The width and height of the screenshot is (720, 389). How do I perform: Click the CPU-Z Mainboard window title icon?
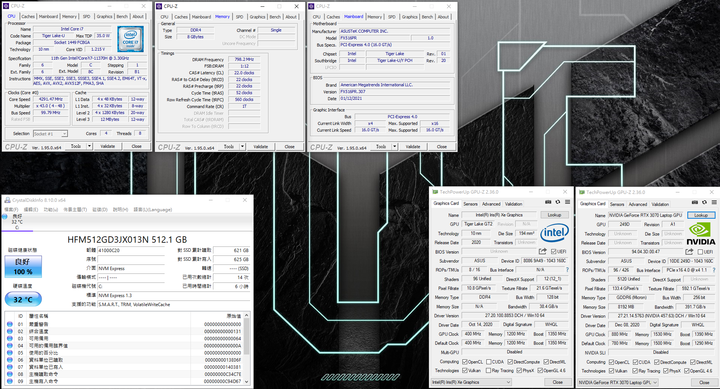(x=311, y=6)
